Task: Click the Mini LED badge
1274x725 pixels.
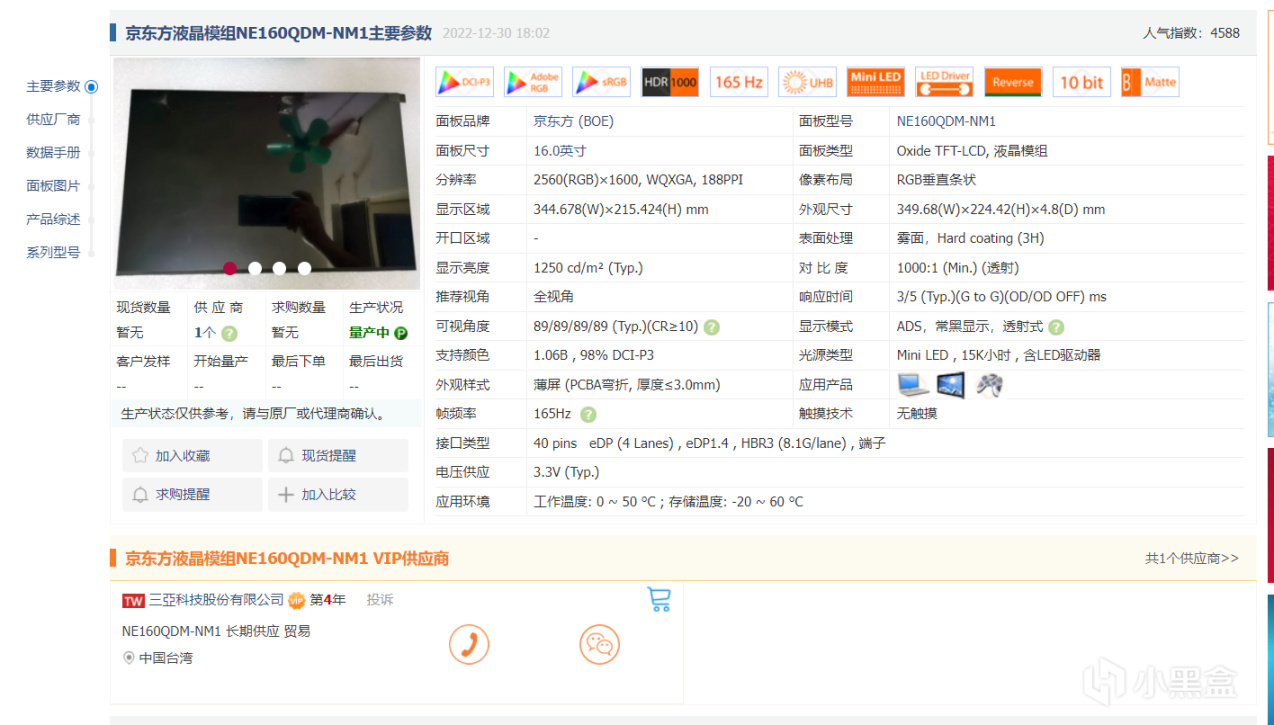Action: point(876,82)
